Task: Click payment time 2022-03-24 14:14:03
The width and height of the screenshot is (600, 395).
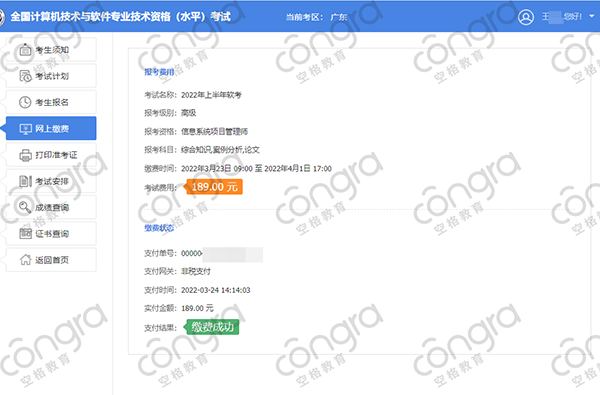Action: coord(216,290)
